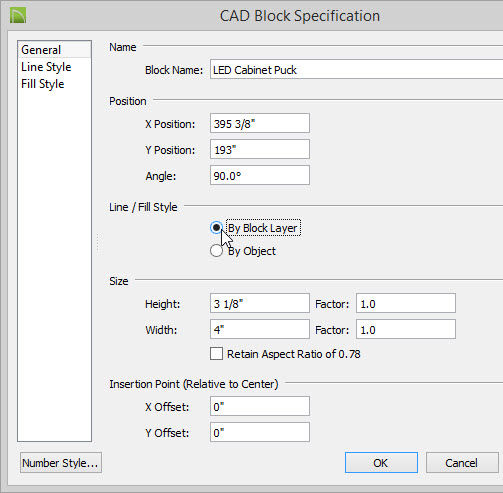This screenshot has height=493, width=503.
Task: Click the Width Factor input field
Action: point(406,329)
